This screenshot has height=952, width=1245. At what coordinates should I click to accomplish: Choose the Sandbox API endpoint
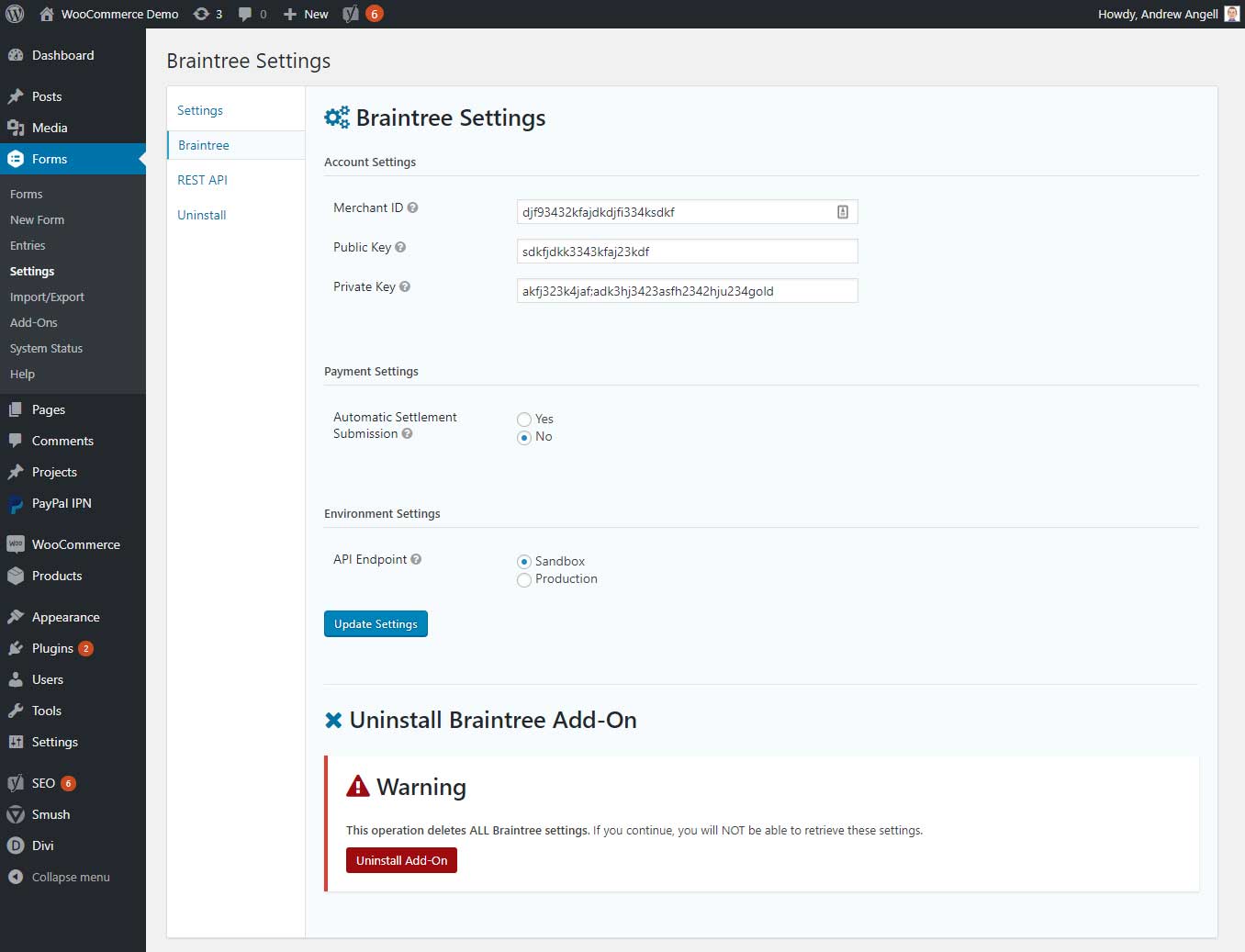pyautogui.click(x=524, y=562)
